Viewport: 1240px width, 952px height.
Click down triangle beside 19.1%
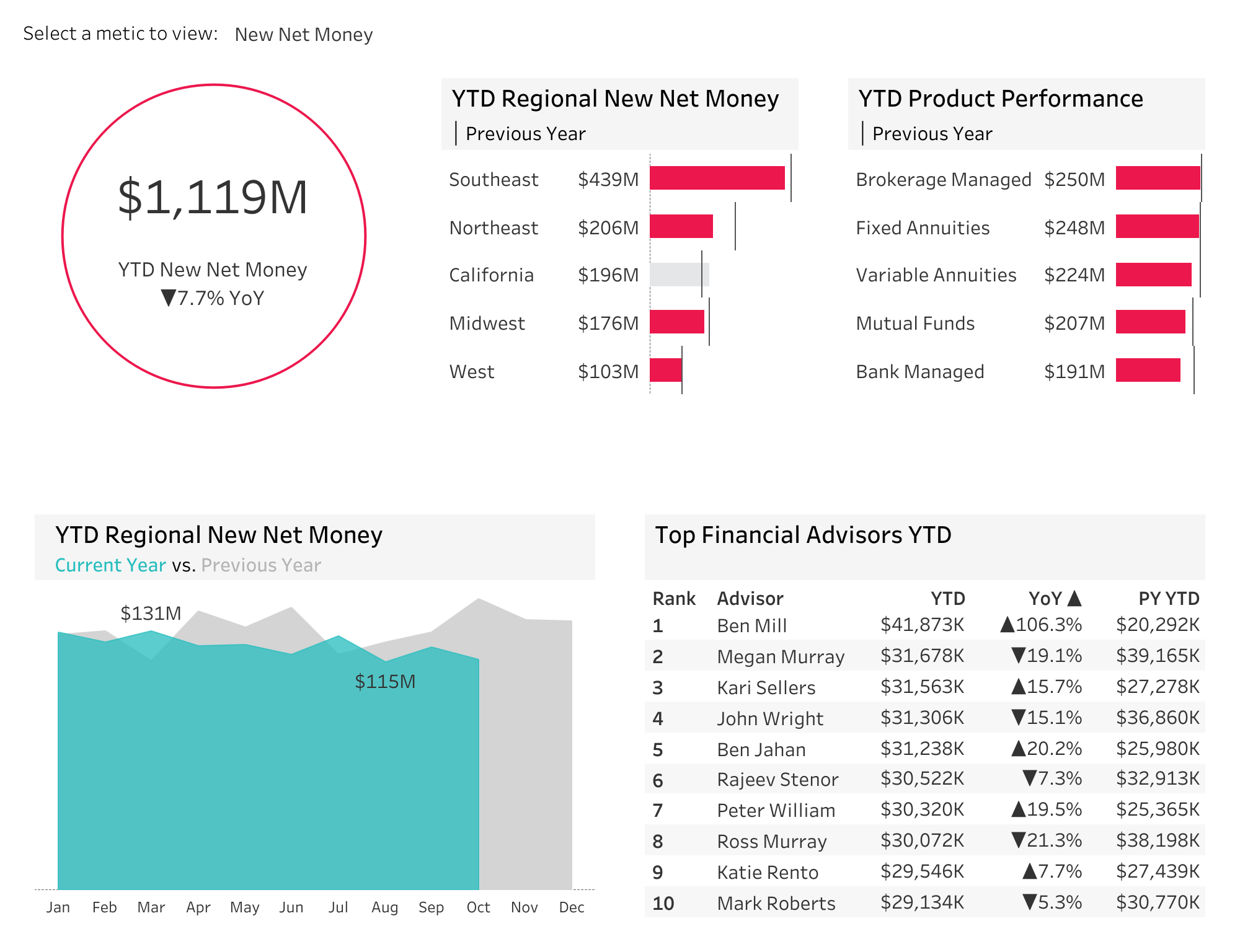coord(1019,655)
